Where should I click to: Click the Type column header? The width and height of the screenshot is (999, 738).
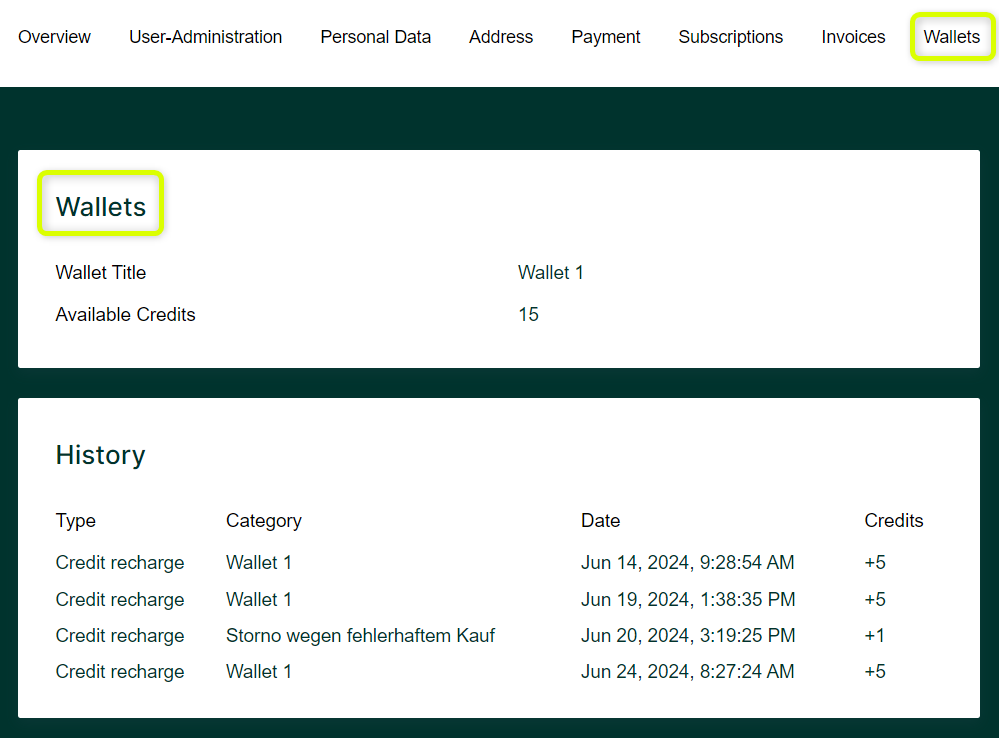click(x=75, y=521)
